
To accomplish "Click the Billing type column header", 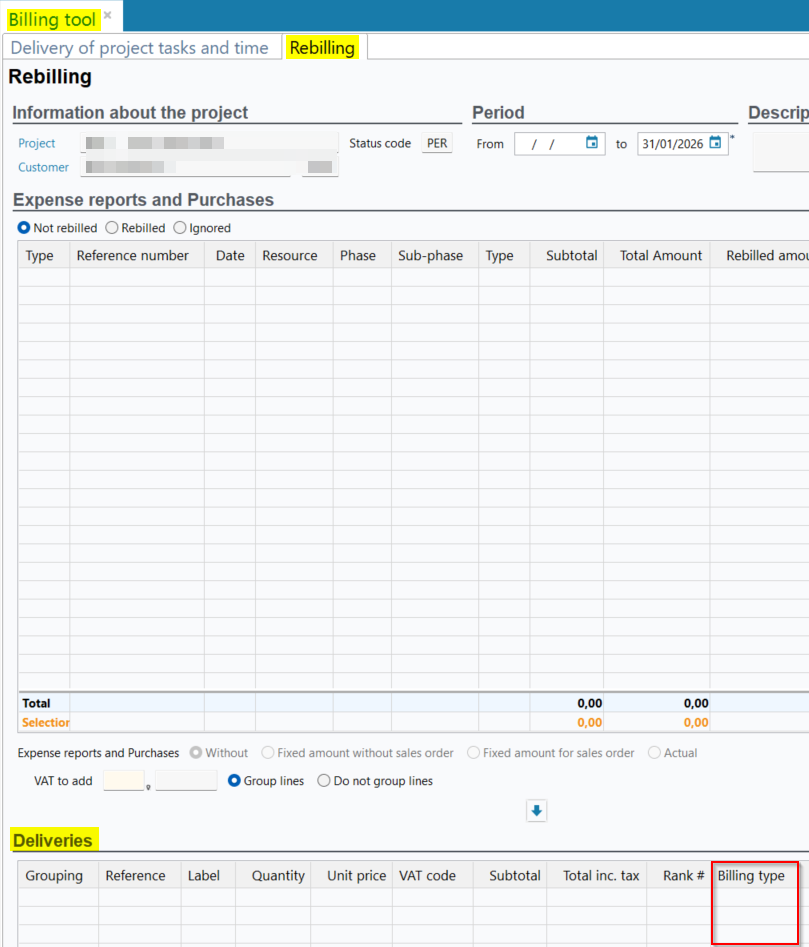I will 751,876.
